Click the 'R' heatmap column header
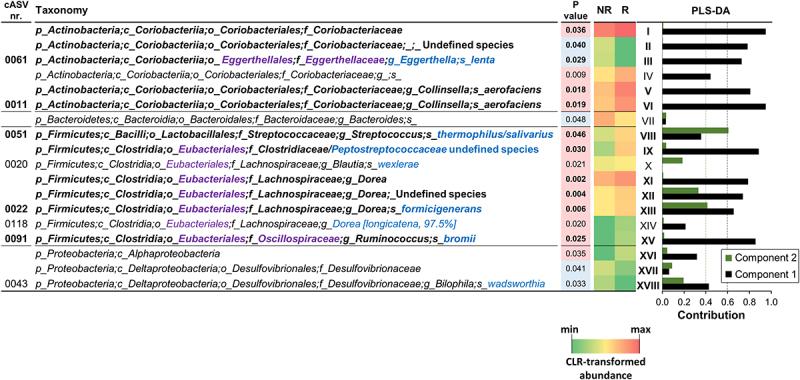800x380 pixels. coord(625,10)
